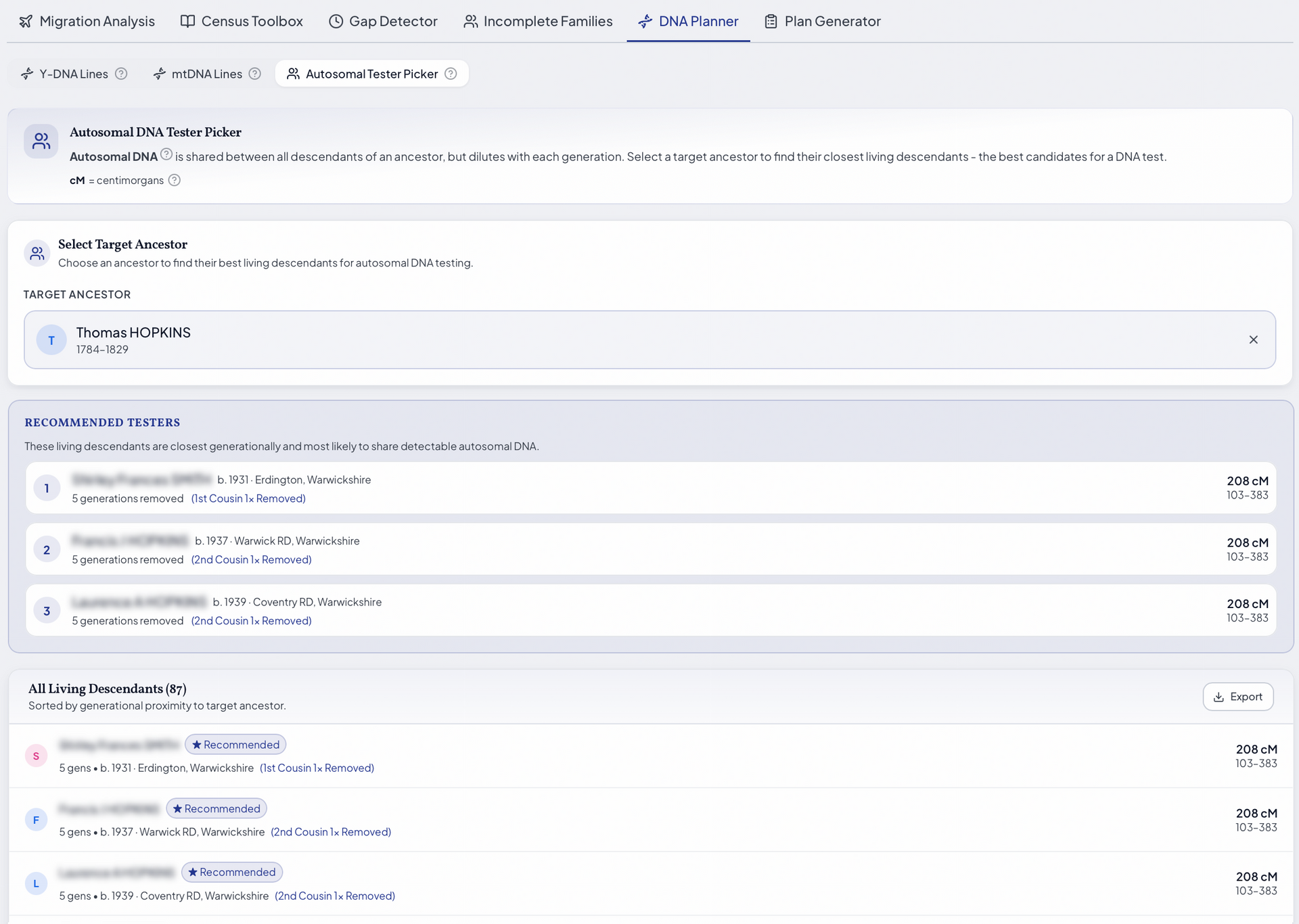
Task: Click the people icon on Incomplete Families
Action: [470, 21]
